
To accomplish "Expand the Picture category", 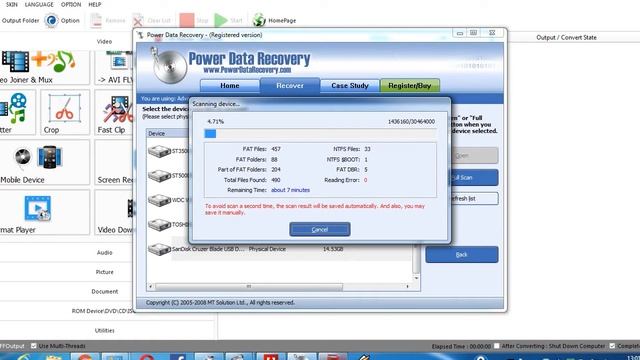I will (104, 272).
